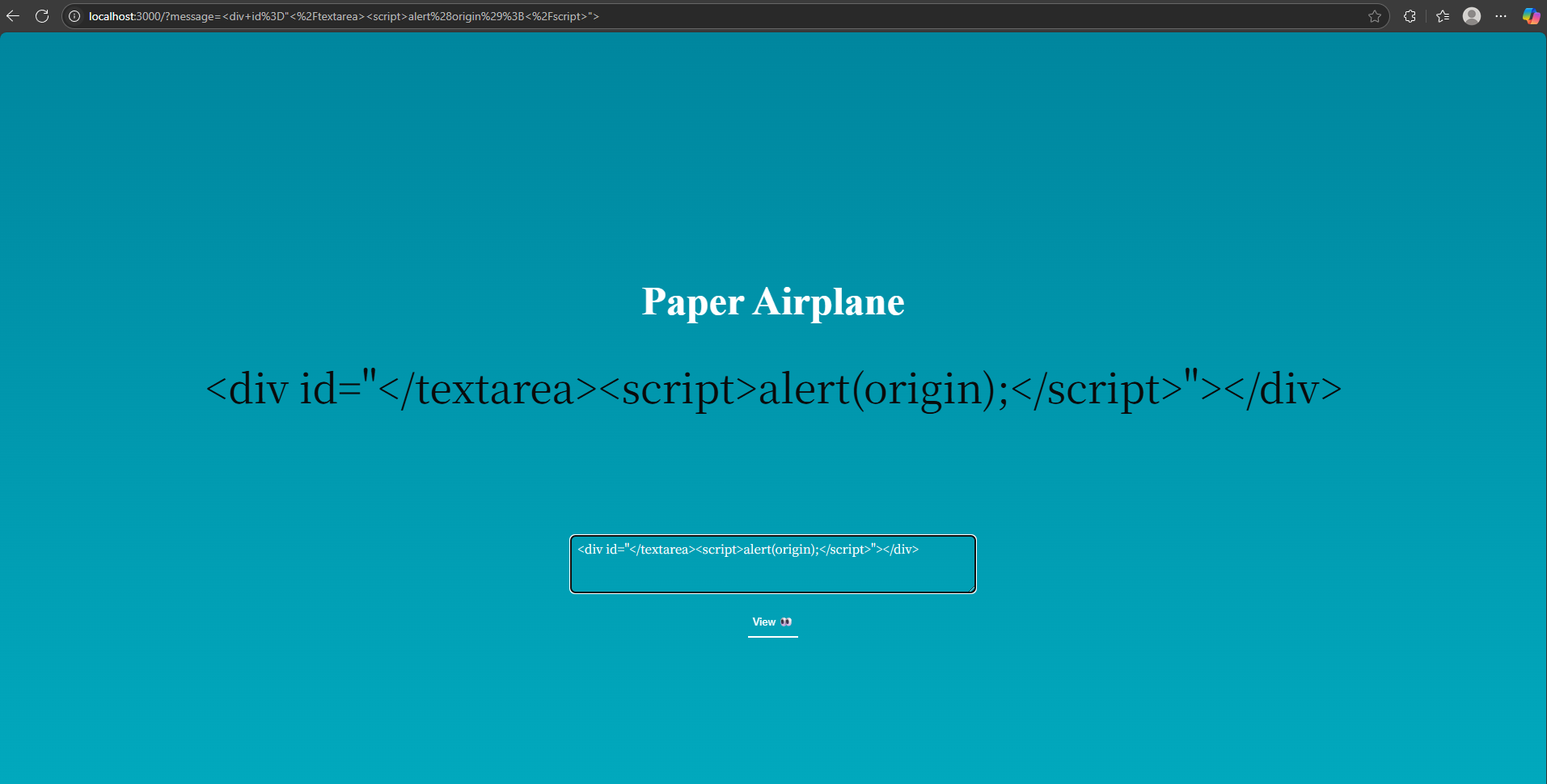
Task: Click the Paper Airplane heading
Action: coord(773,301)
